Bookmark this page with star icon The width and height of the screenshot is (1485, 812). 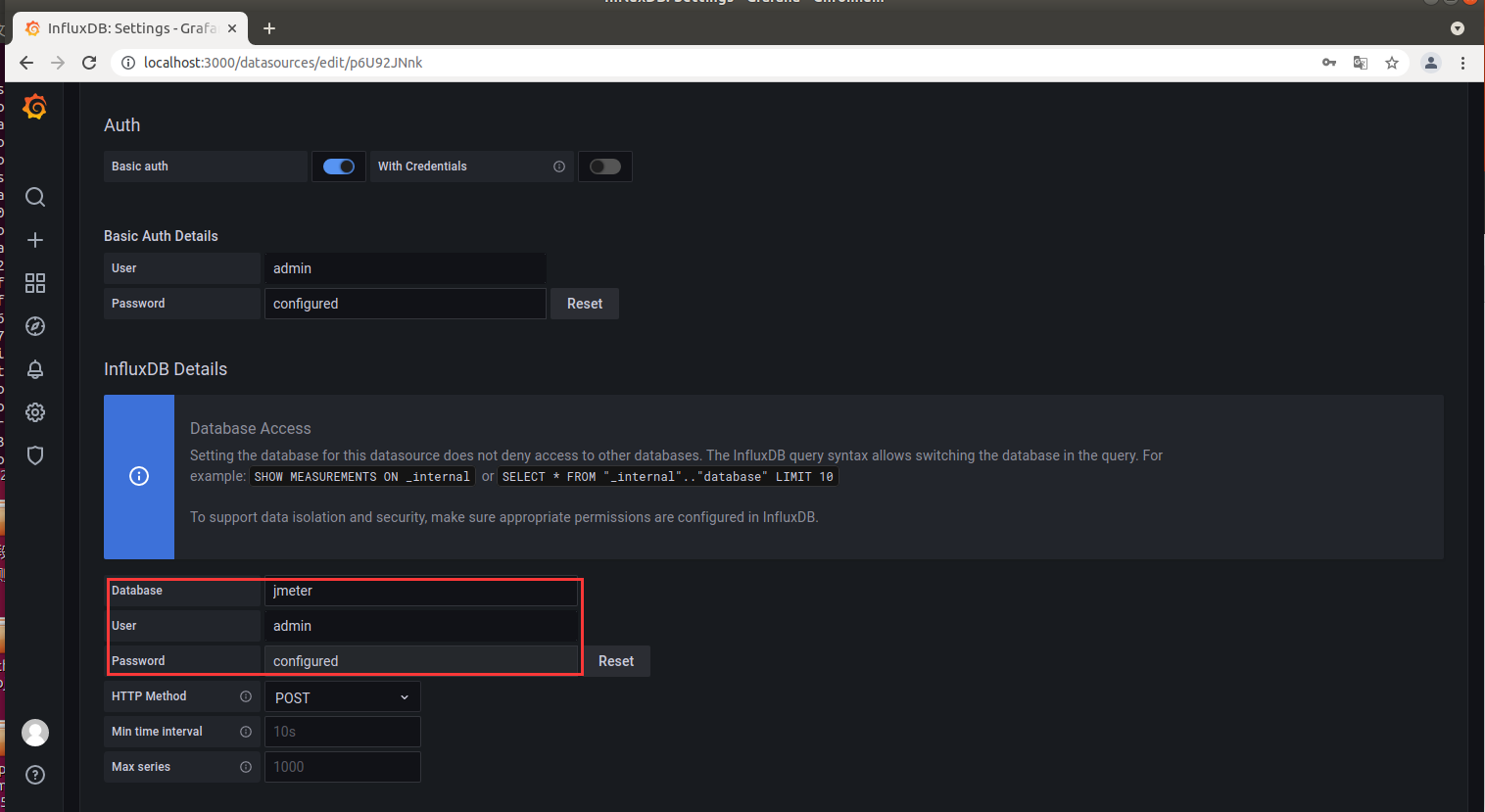pos(1392,63)
